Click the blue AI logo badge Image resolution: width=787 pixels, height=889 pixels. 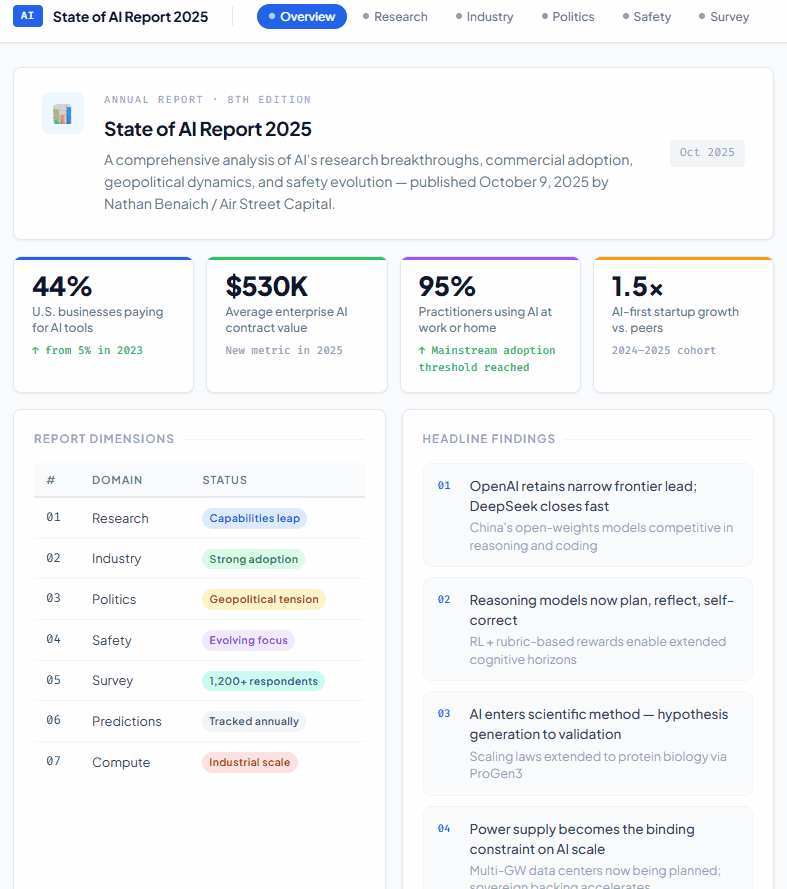[x=28, y=16]
